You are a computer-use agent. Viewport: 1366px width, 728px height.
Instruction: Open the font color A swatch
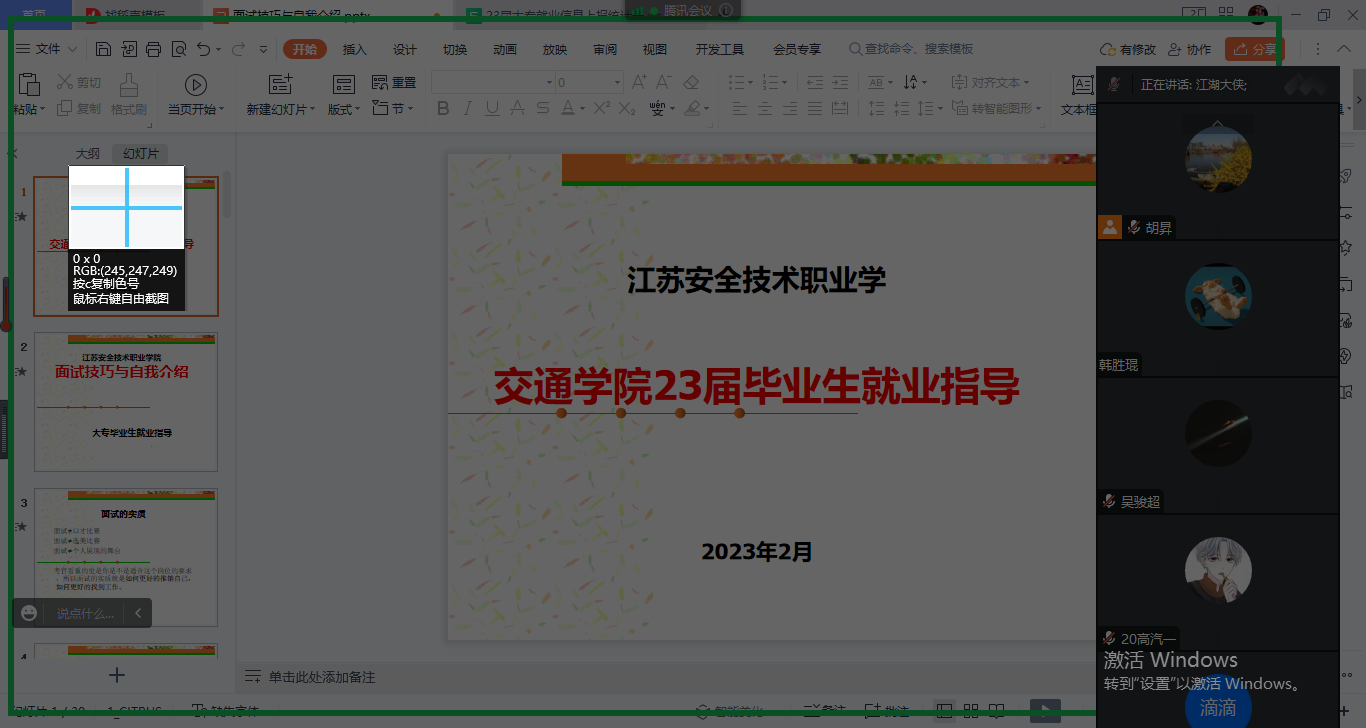point(567,108)
